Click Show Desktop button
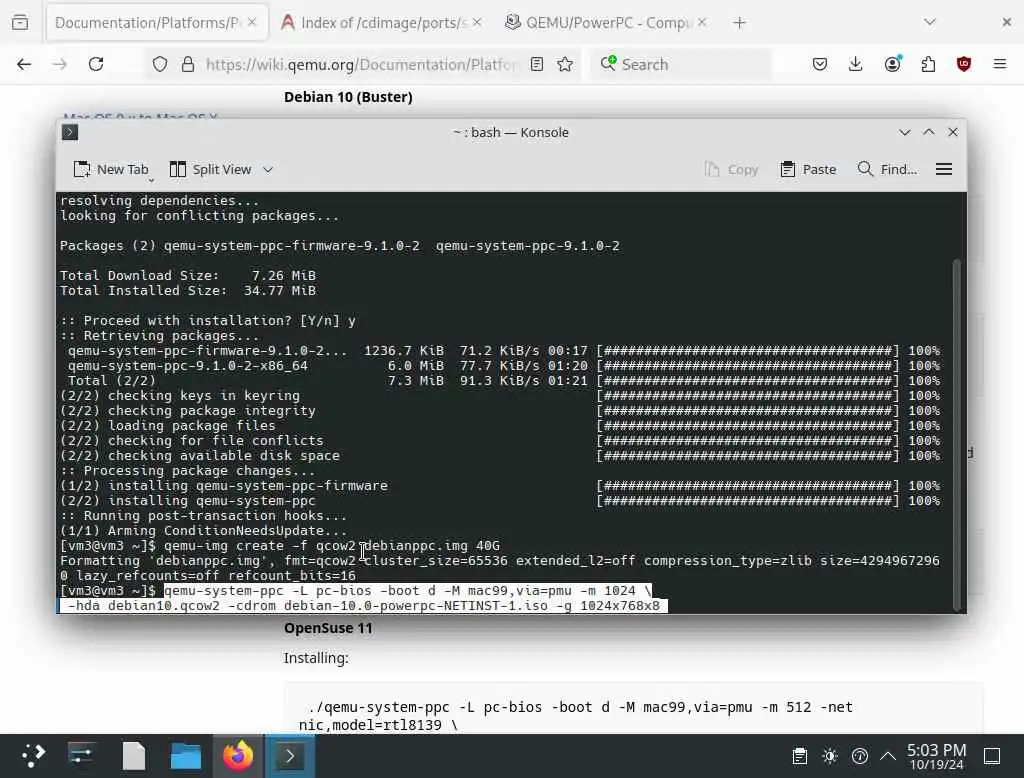 992,756
